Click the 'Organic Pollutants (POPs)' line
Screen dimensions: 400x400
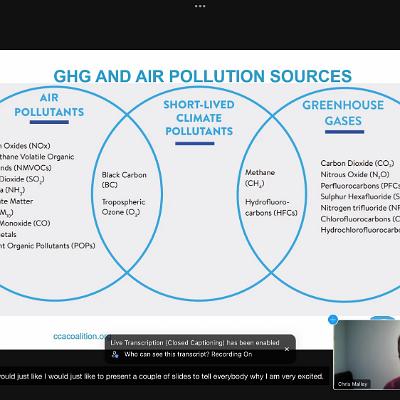pyautogui.click(x=48, y=246)
